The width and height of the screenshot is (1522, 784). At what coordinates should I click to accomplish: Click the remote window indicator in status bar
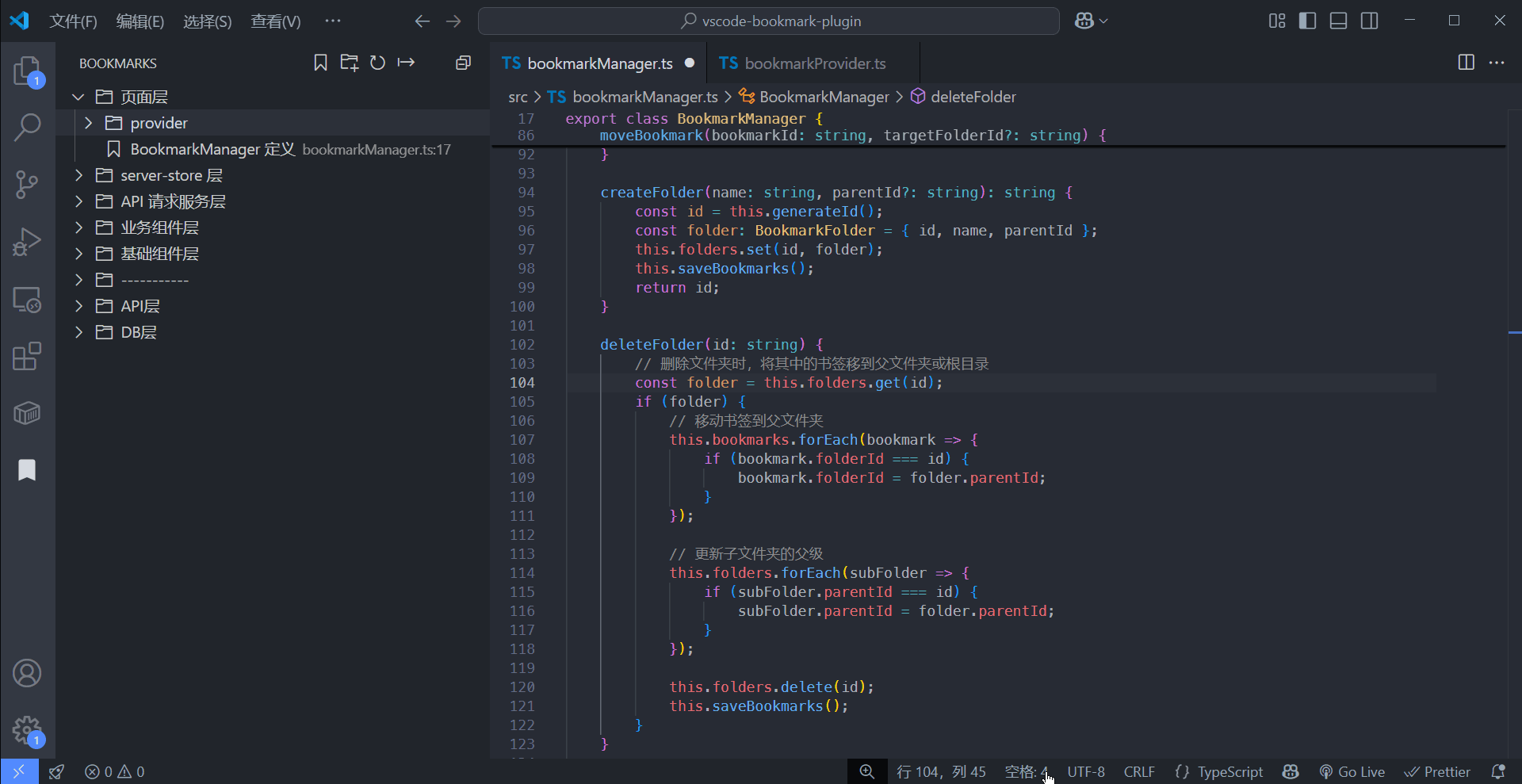click(19, 771)
